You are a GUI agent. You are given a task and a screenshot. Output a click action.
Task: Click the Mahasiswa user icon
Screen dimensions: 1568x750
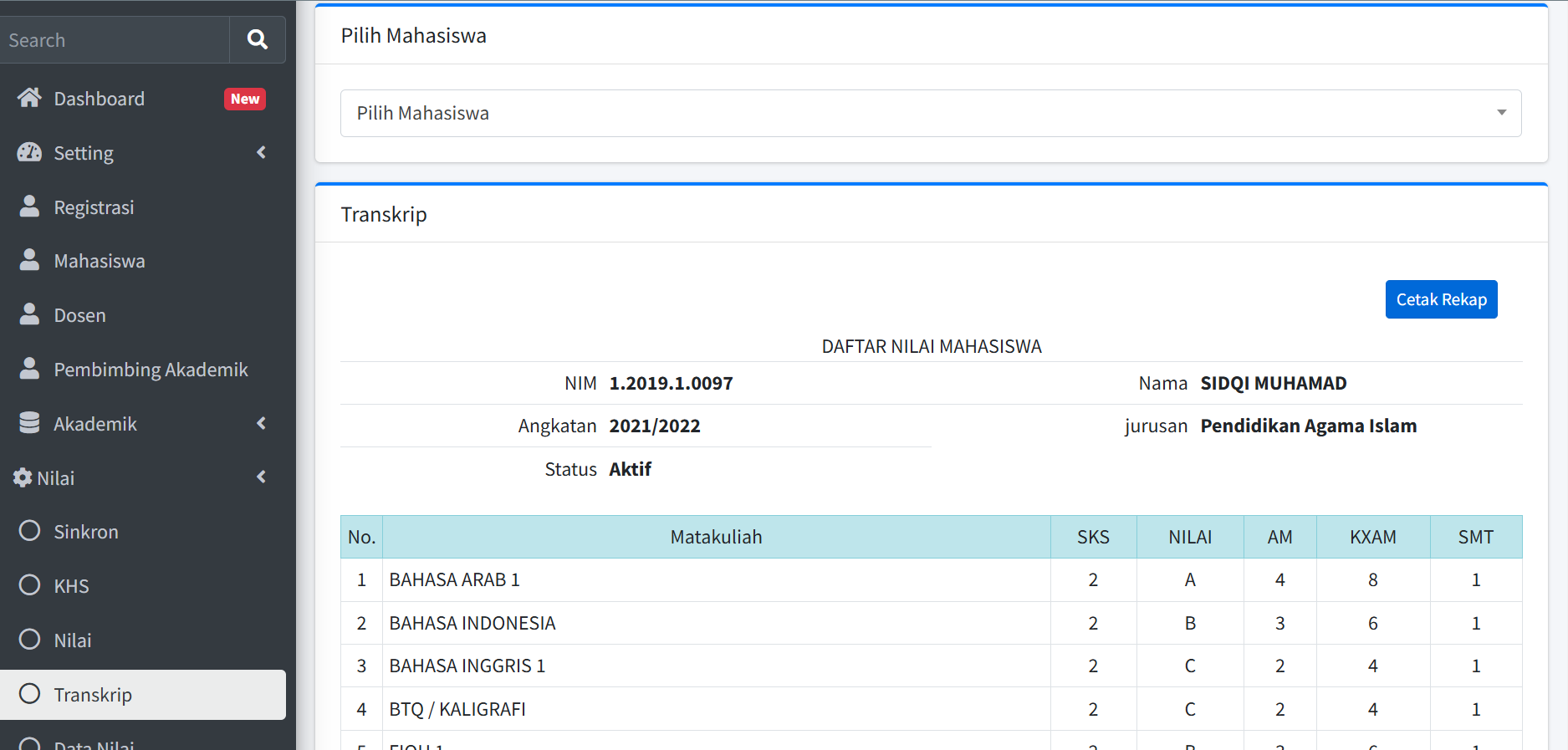pyautogui.click(x=29, y=261)
